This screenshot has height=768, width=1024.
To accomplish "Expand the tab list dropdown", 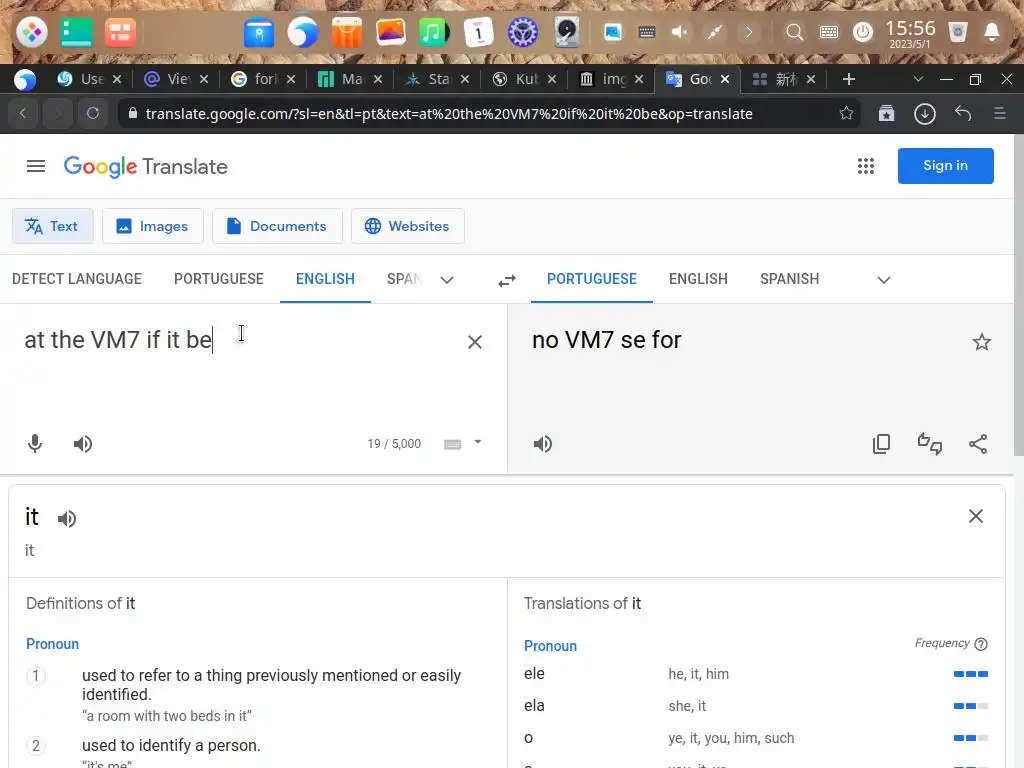I will point(918,79).
